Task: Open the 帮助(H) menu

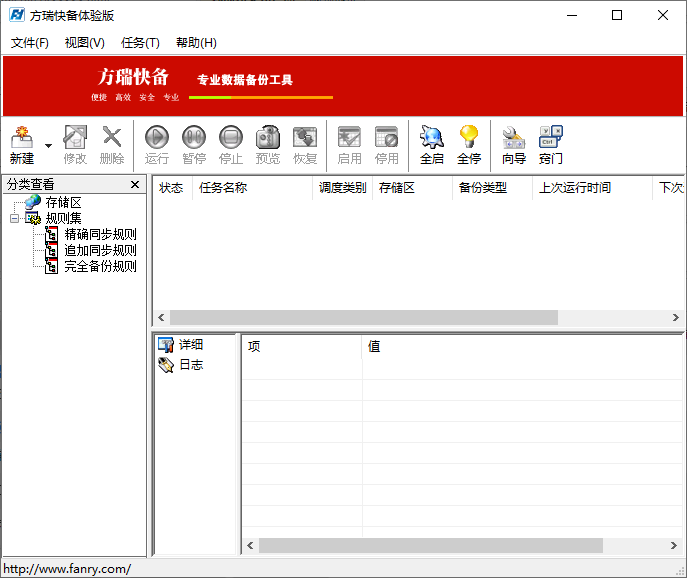Action: pyautogui.click(x=196, y=43)
